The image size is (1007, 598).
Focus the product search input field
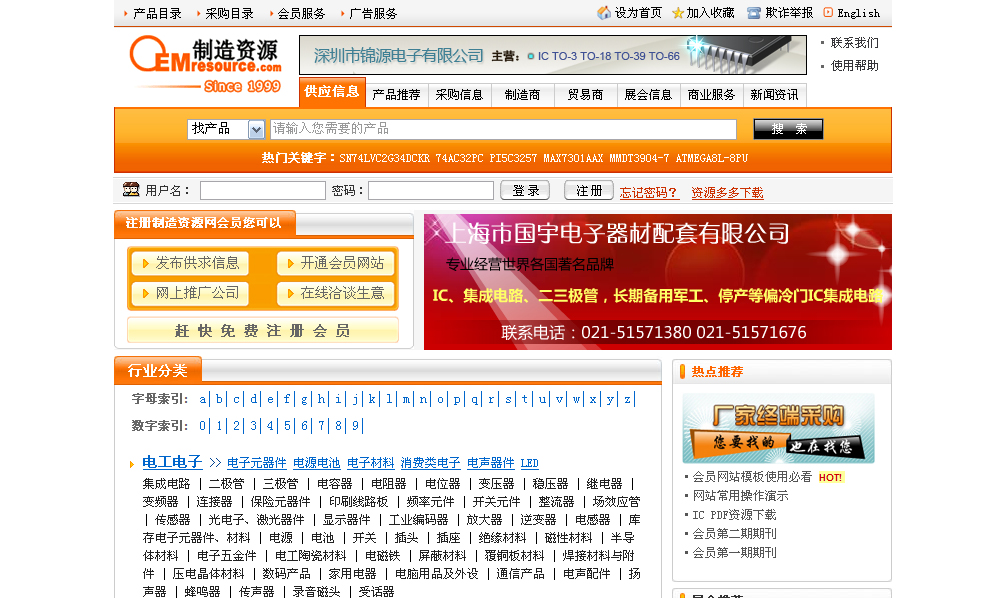pos(503,129)
